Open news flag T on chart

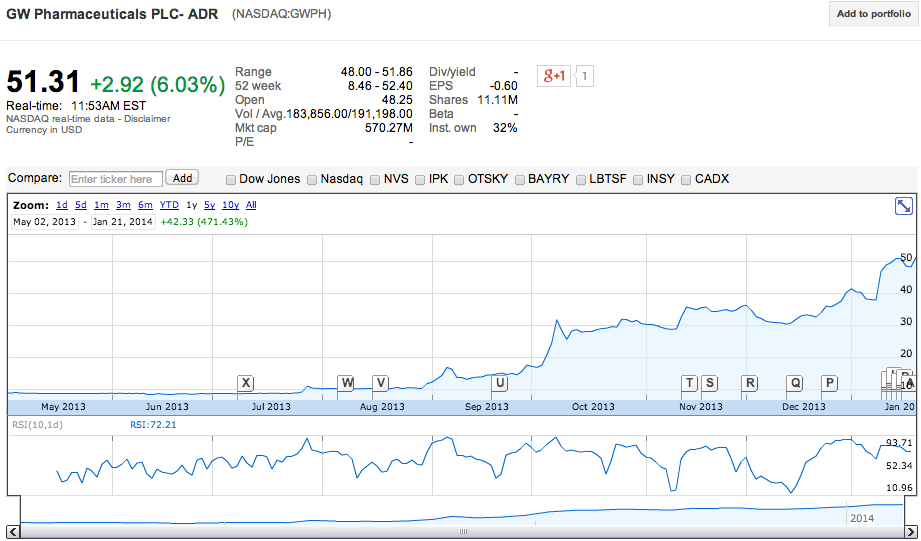coord(689,383)
